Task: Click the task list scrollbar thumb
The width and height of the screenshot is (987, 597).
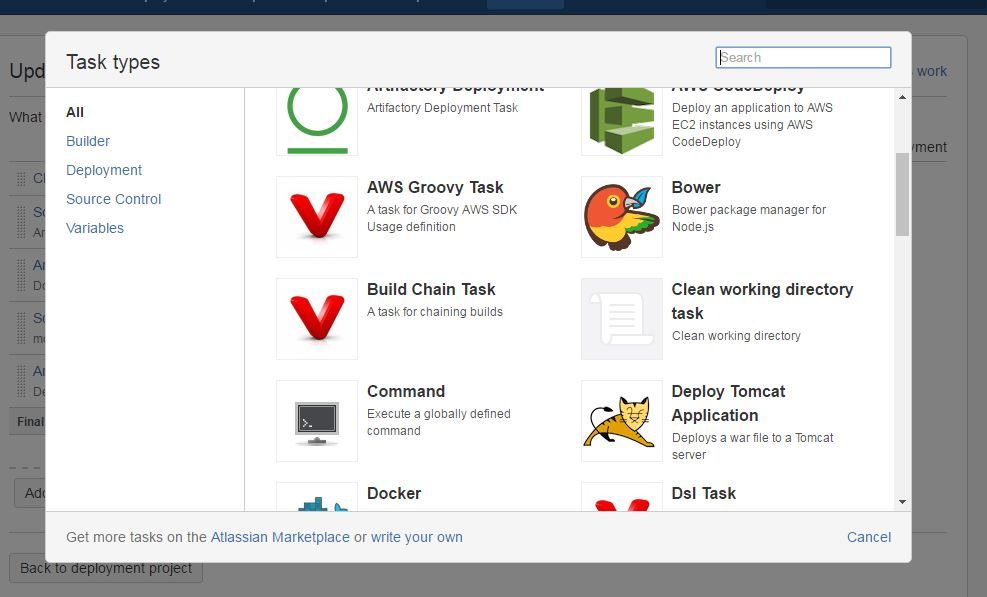Action: click(x=903, y=195)
